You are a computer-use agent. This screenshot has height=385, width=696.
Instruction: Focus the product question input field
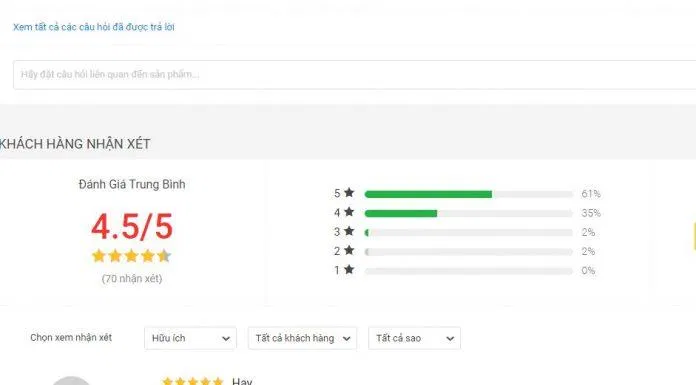[x=354, y=75]
